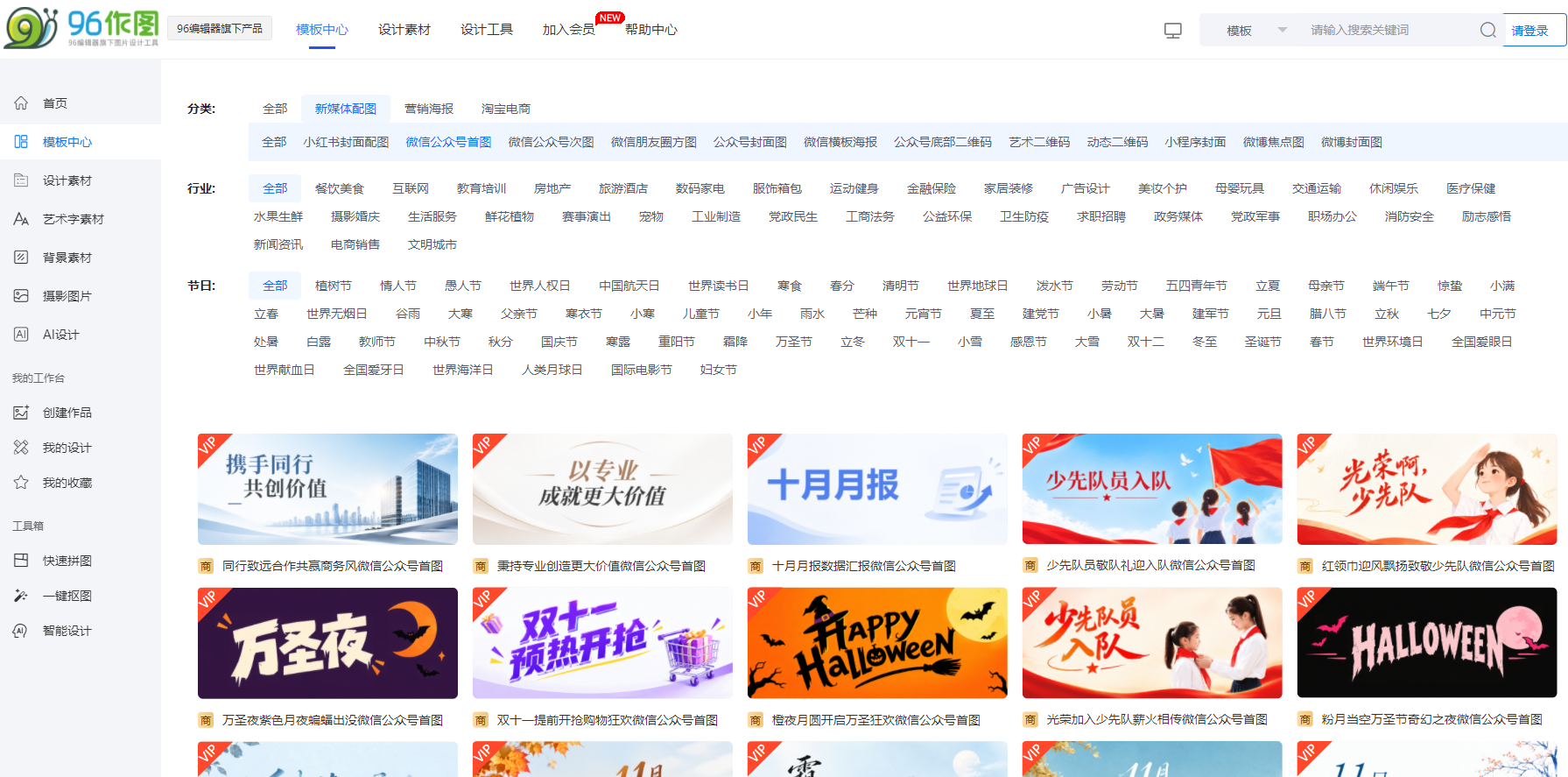The height and width of the screenshot is (777, 1568).
Task: Click the 设计素材 sidebar icon
Action: coord(21,180)
